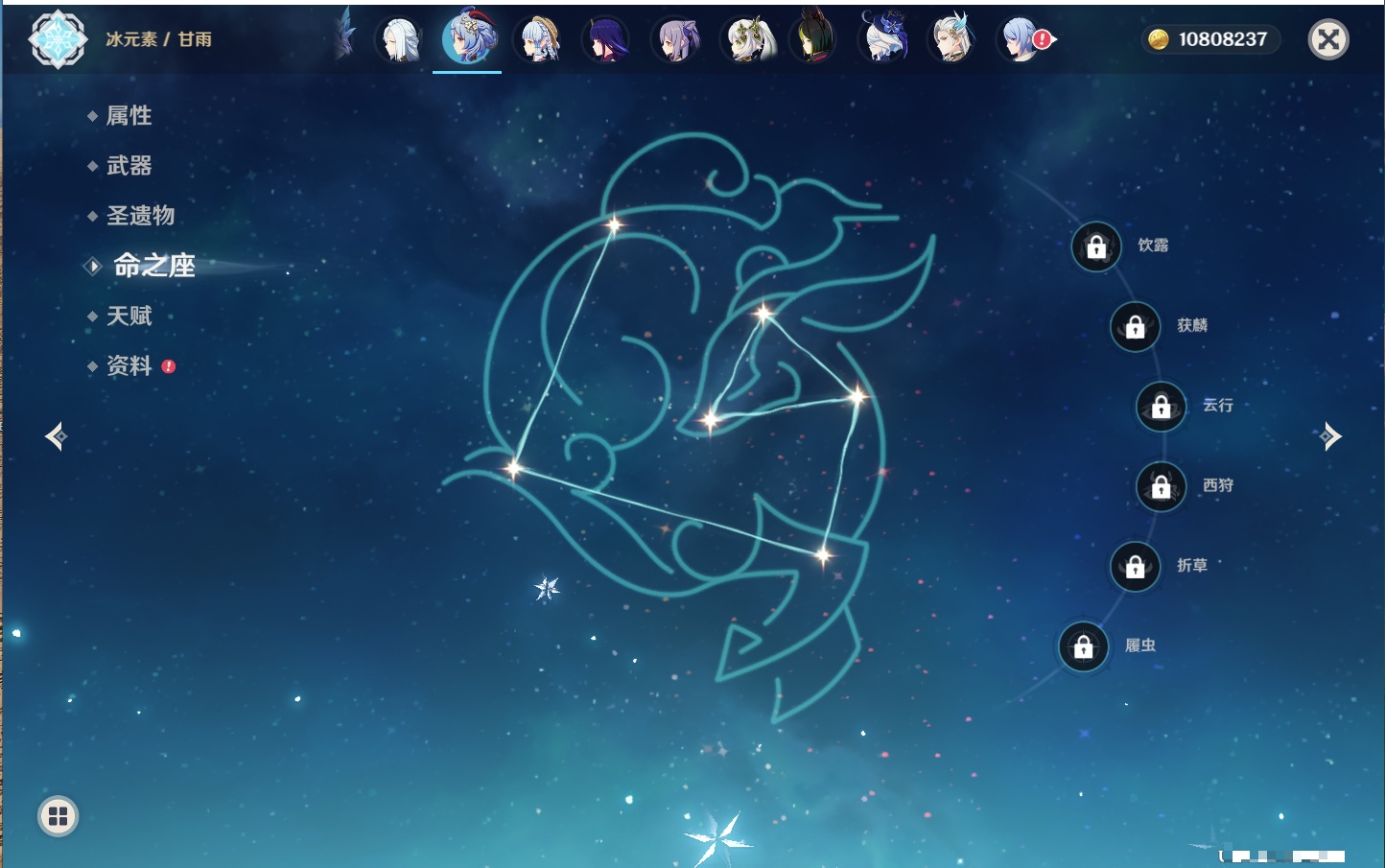Go to the 天赋 talents page
Screen dimensions: 1385x868
[x=129, y=316]
